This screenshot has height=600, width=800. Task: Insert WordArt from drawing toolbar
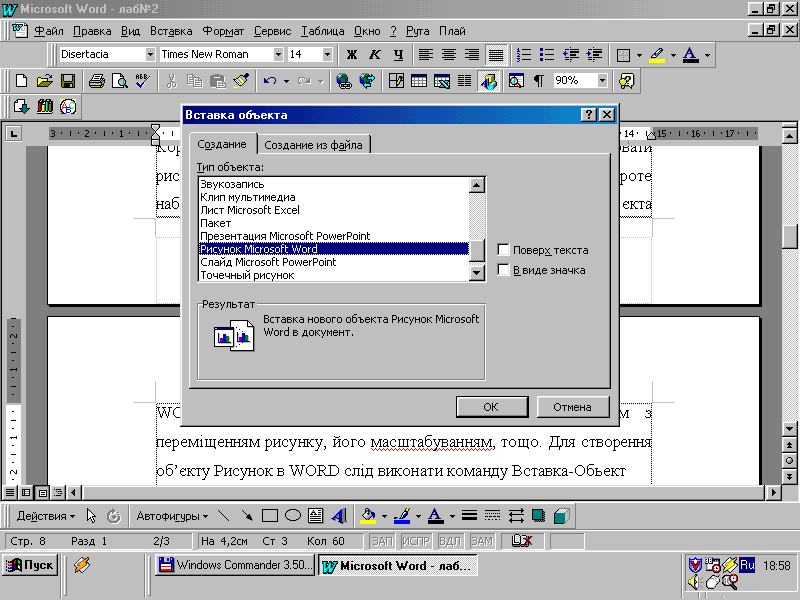(x=339, y=516)
